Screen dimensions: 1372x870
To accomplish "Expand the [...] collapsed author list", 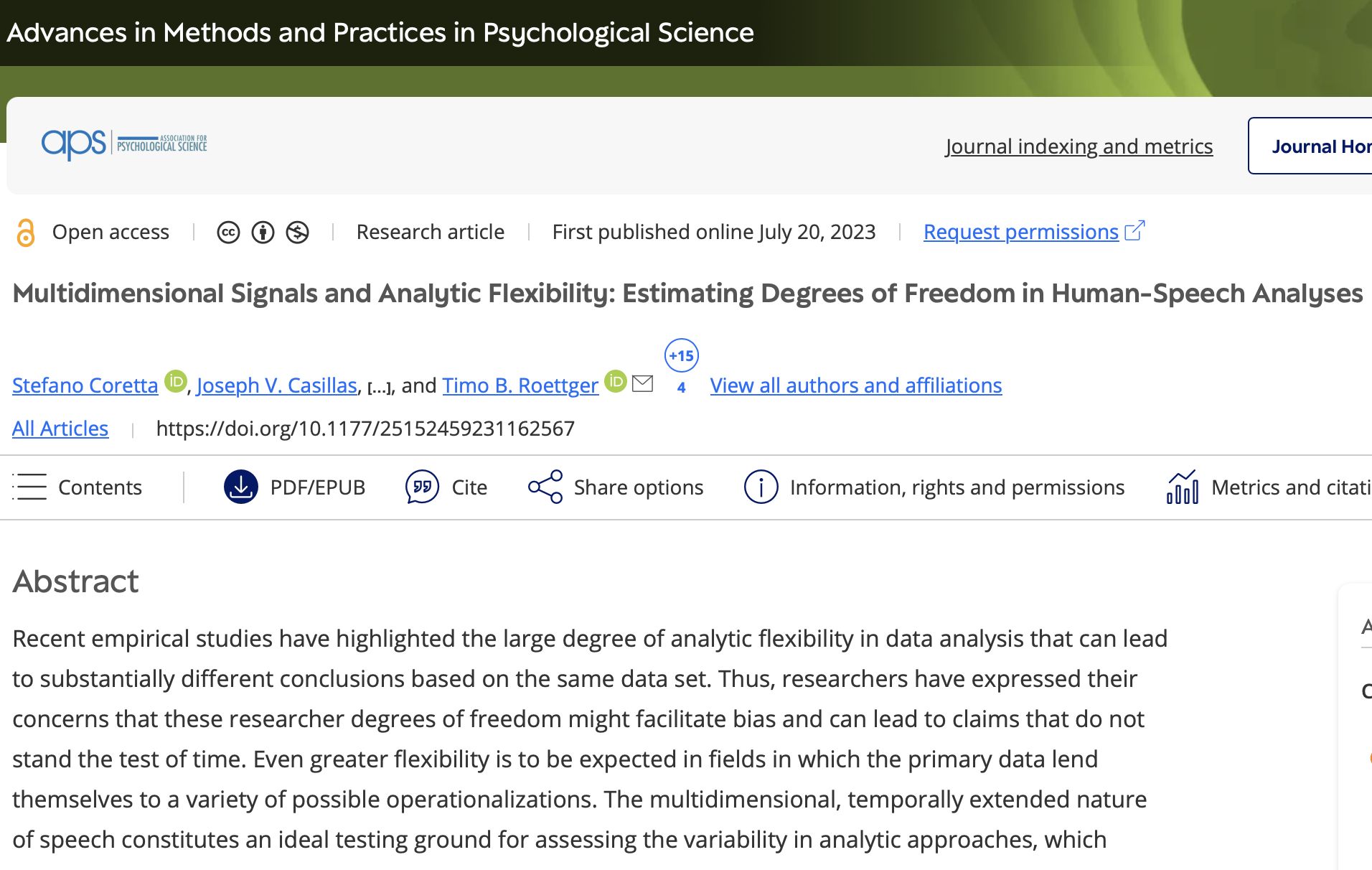I will tap(380, 388).
